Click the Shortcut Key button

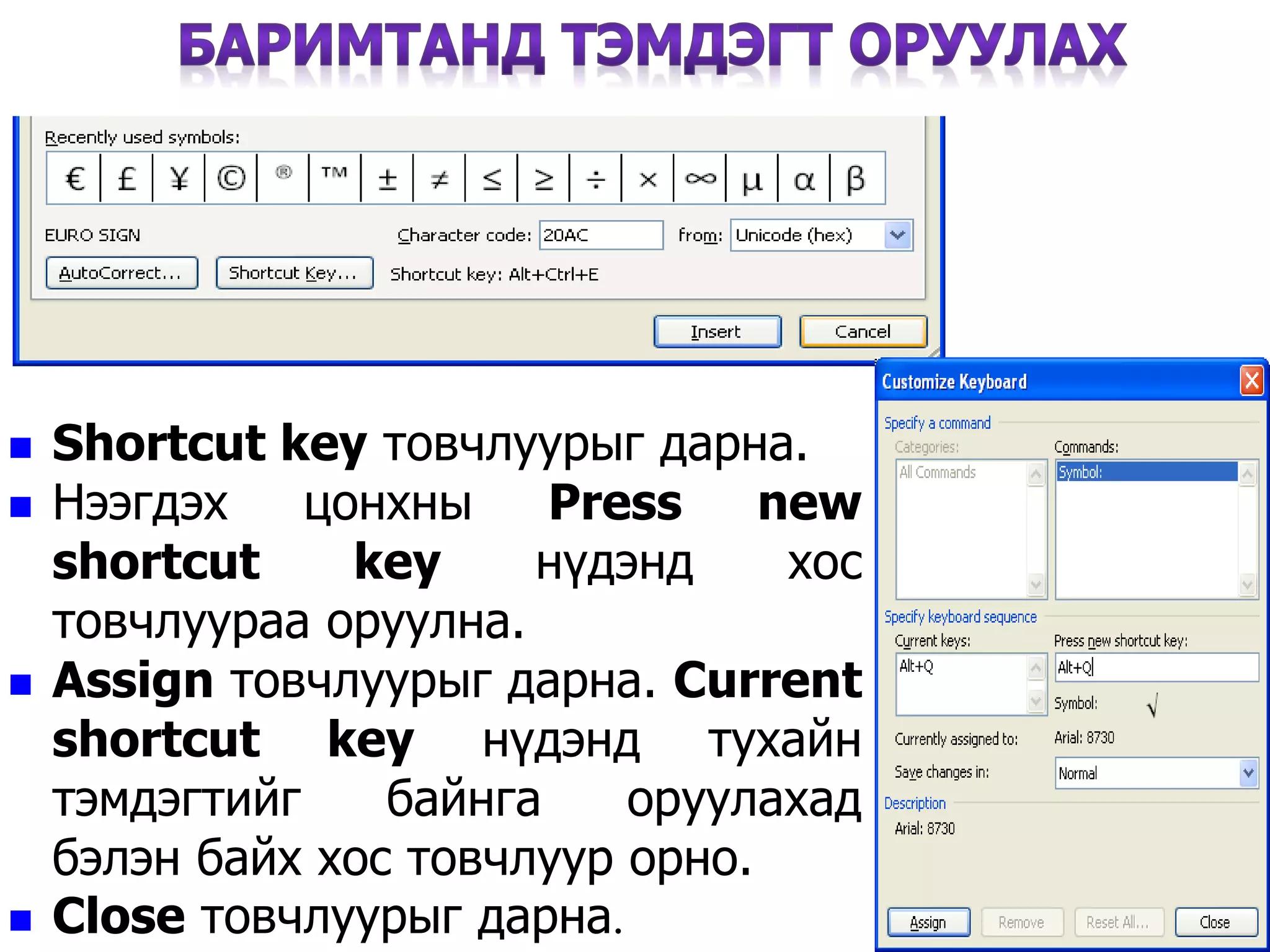tap(295, 273)
